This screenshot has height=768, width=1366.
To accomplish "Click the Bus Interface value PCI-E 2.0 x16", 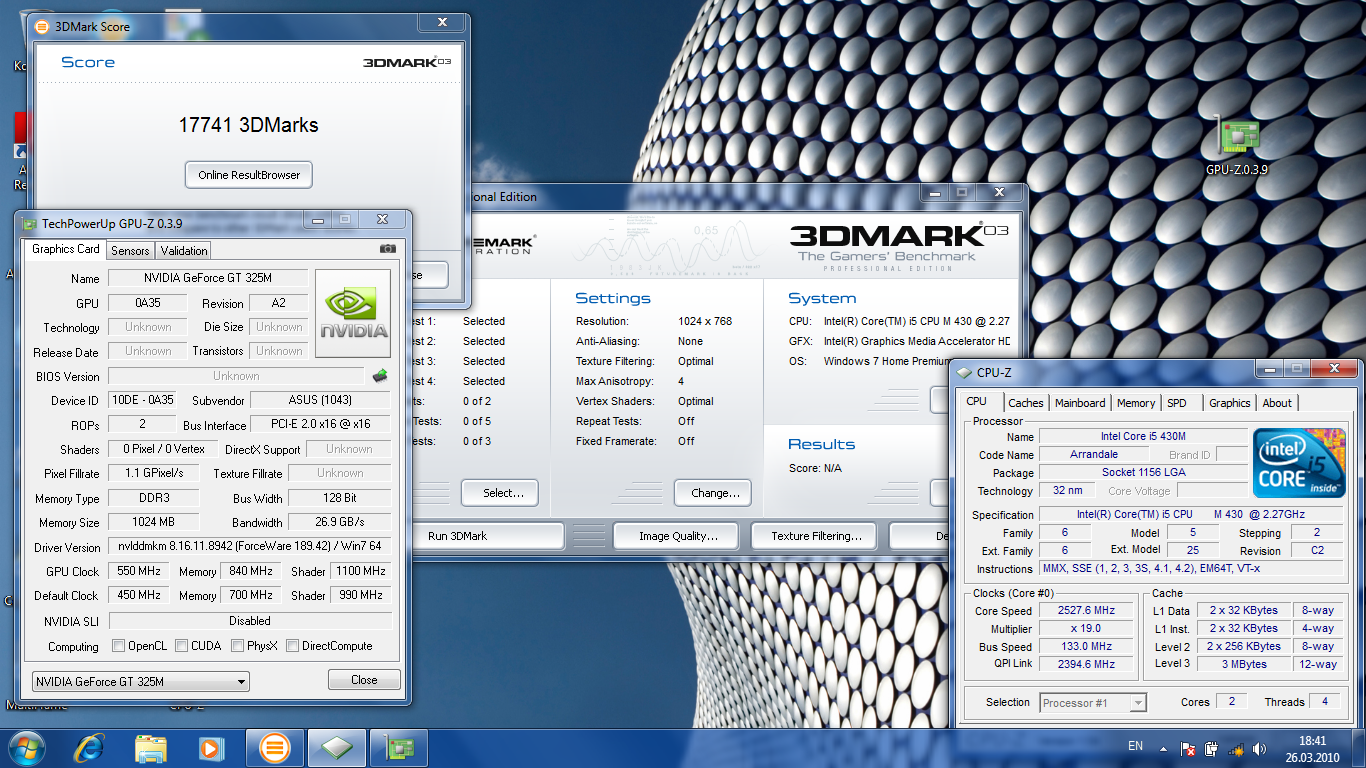I will coord(321,425).
